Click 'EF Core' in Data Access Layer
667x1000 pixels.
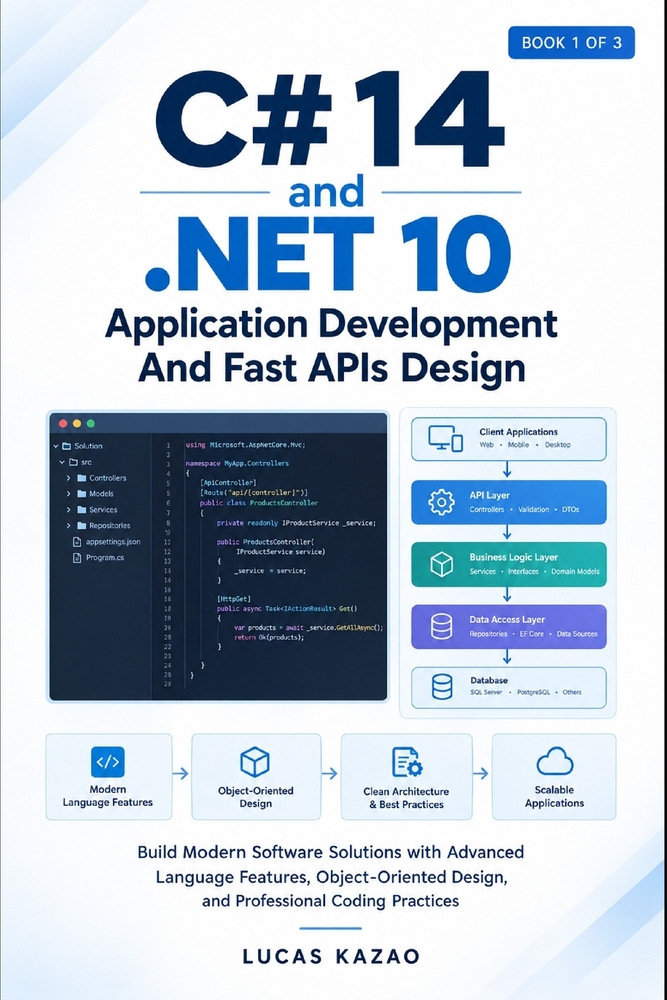point(532,633)
